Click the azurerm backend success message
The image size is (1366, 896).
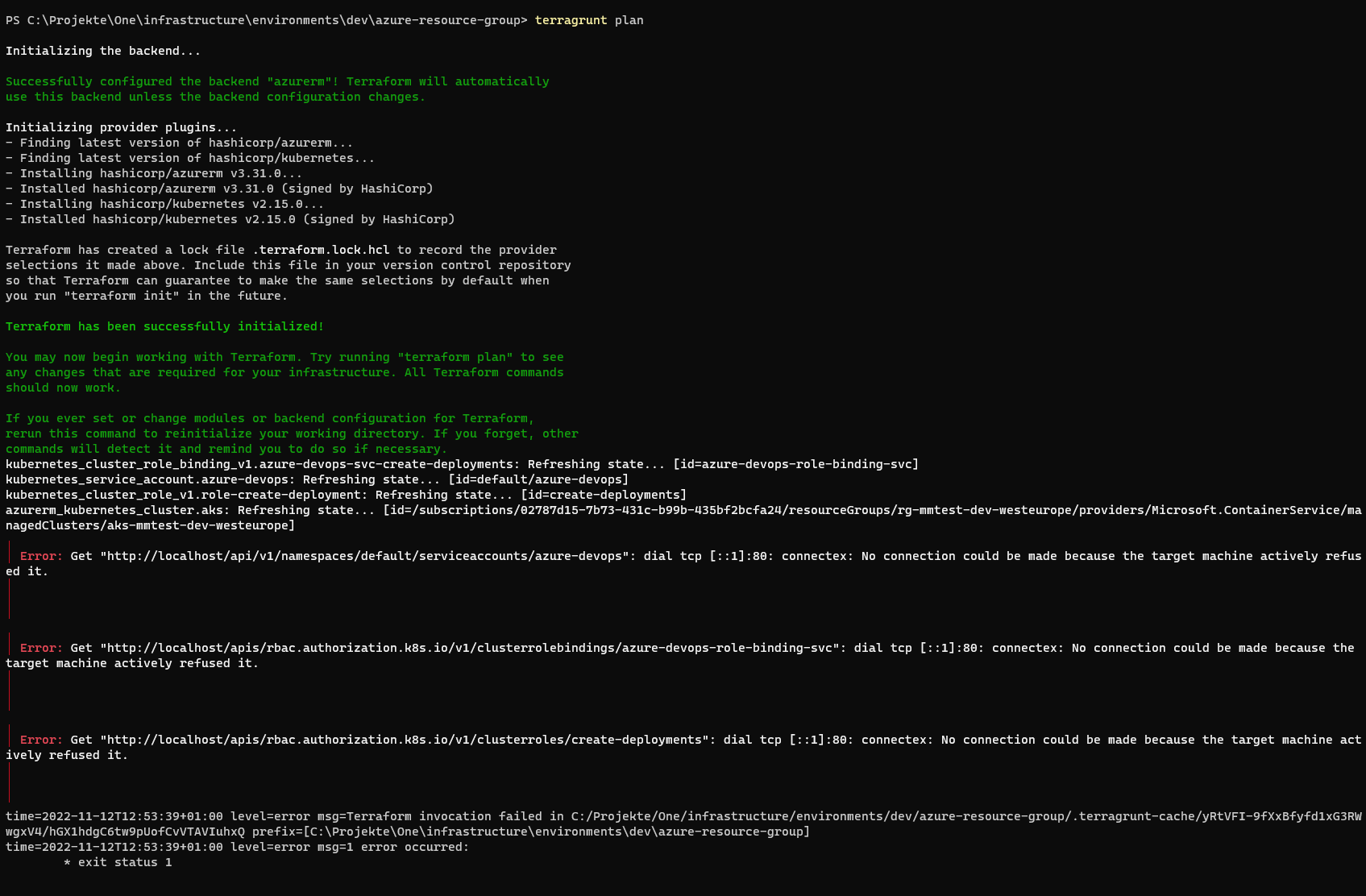(x=278, y=81)
